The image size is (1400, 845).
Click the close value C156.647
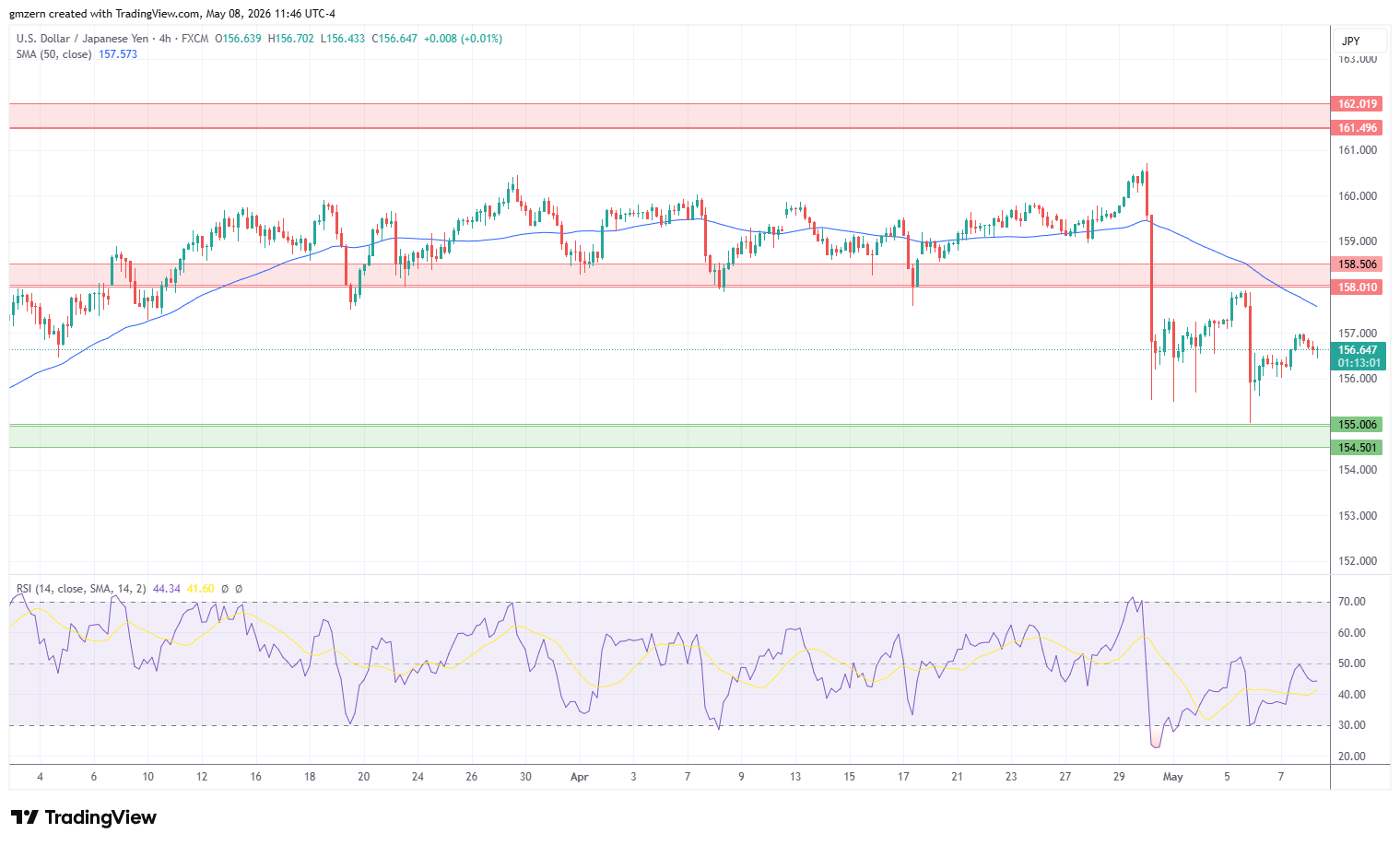click(394, 39)
